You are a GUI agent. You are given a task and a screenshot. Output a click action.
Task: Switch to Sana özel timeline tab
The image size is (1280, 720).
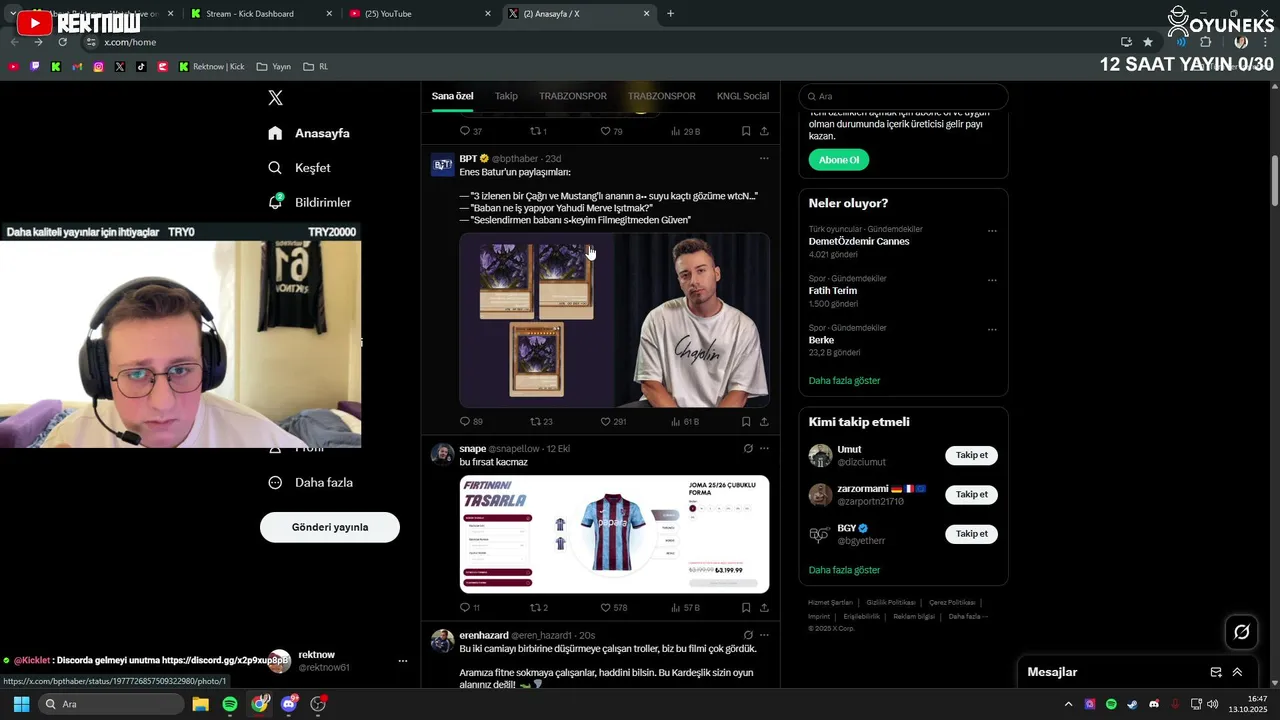pyautogui.click(x=452, y=96)
